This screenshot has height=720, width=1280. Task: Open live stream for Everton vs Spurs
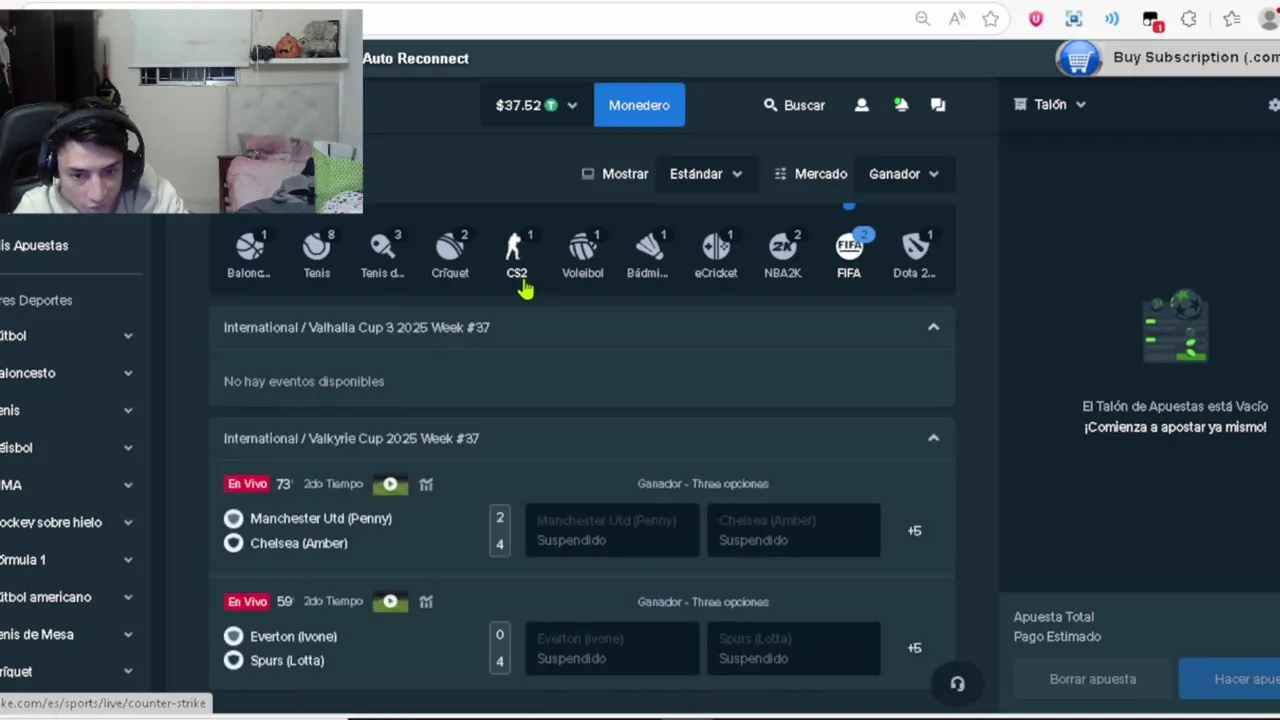(390, 602)
